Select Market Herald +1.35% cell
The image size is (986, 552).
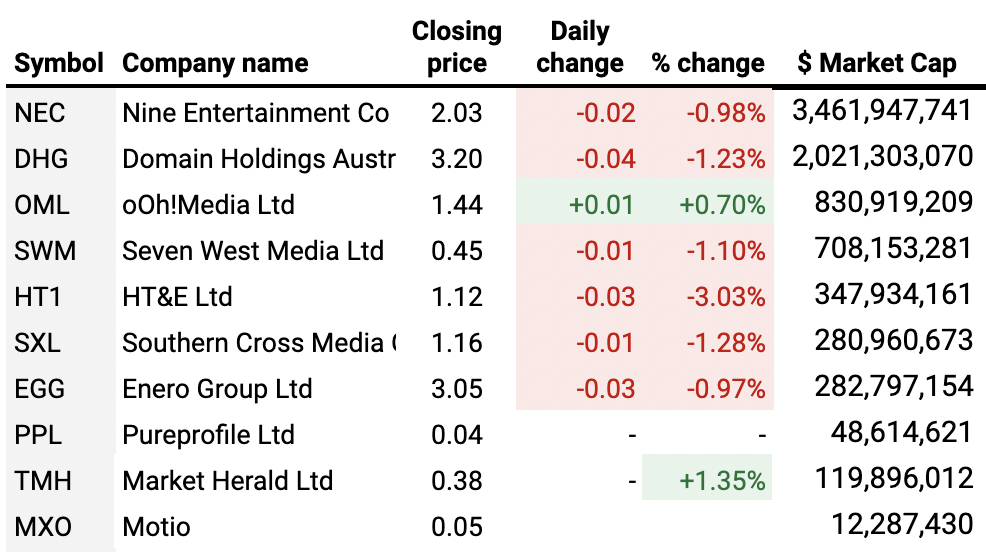(722, 481)
